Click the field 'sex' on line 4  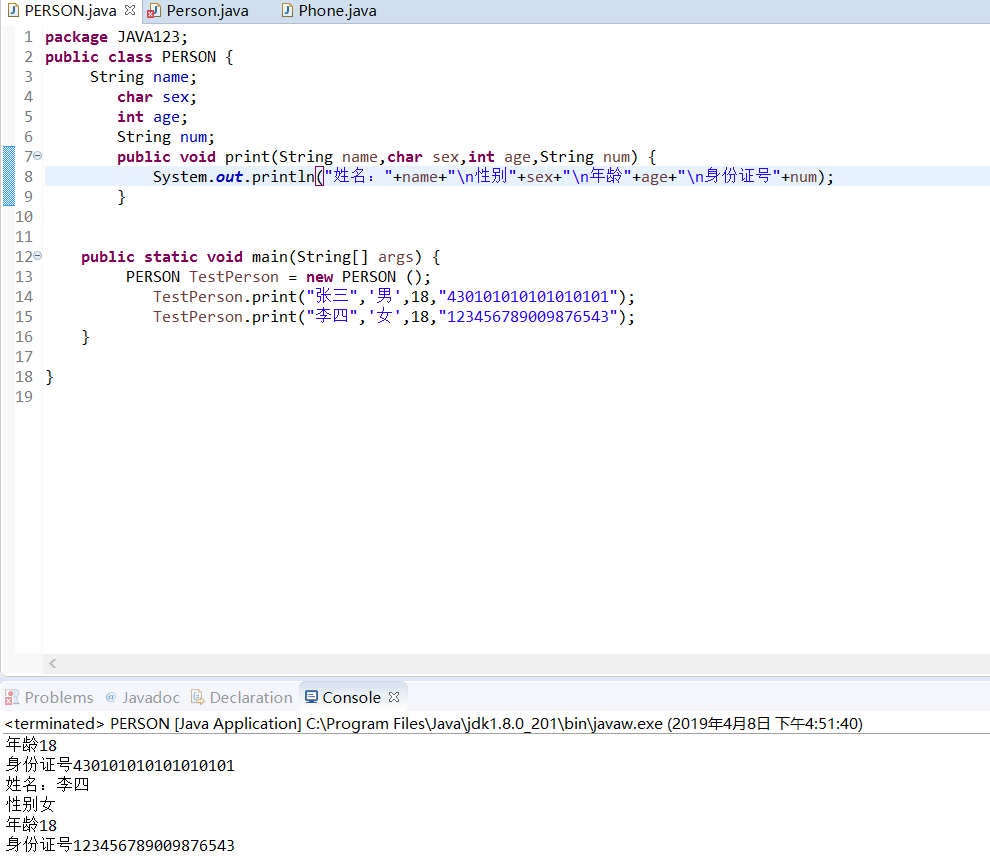coord(176,97)
